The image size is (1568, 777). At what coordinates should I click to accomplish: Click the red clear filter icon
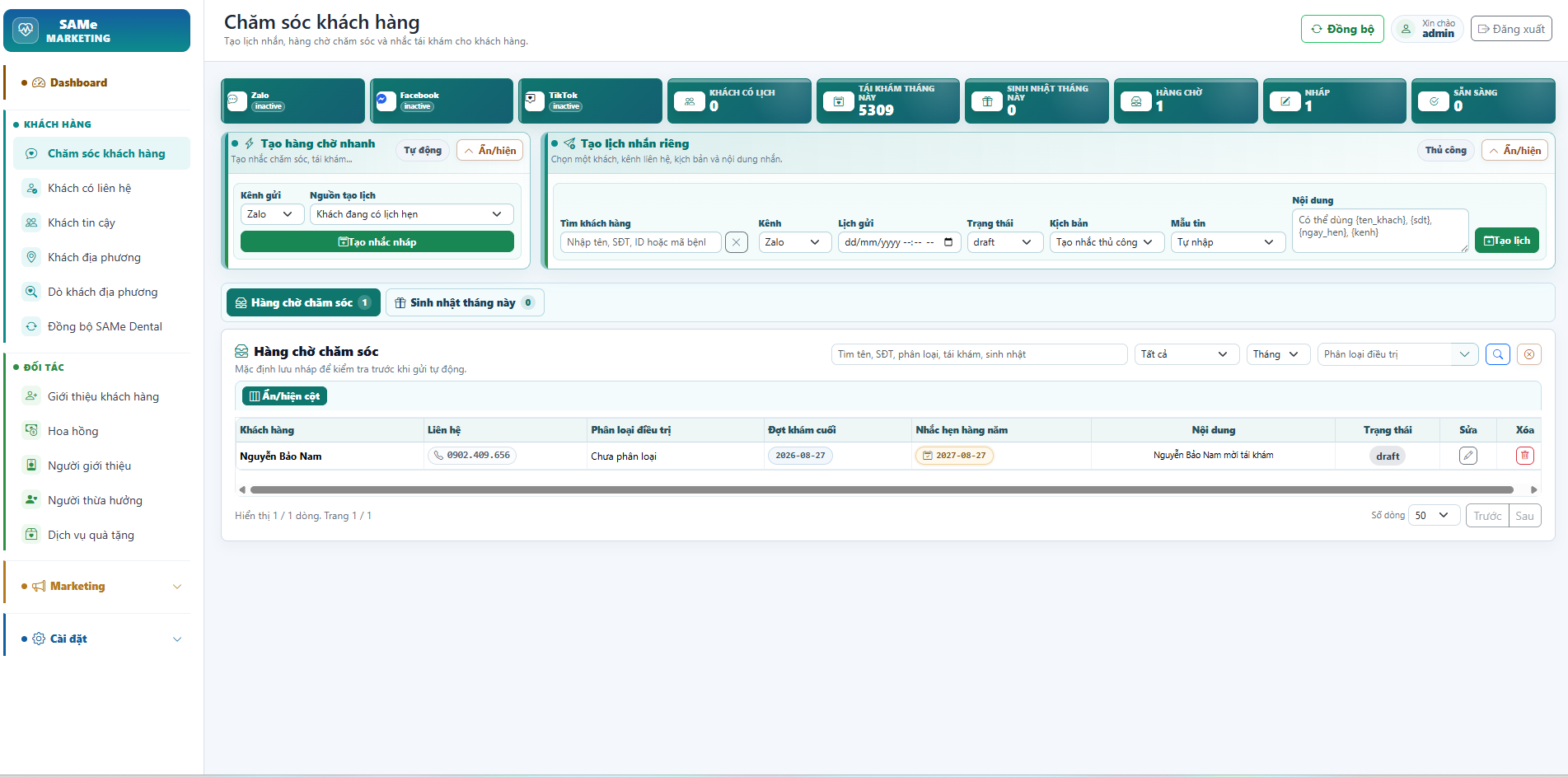tap(1529, 354)
